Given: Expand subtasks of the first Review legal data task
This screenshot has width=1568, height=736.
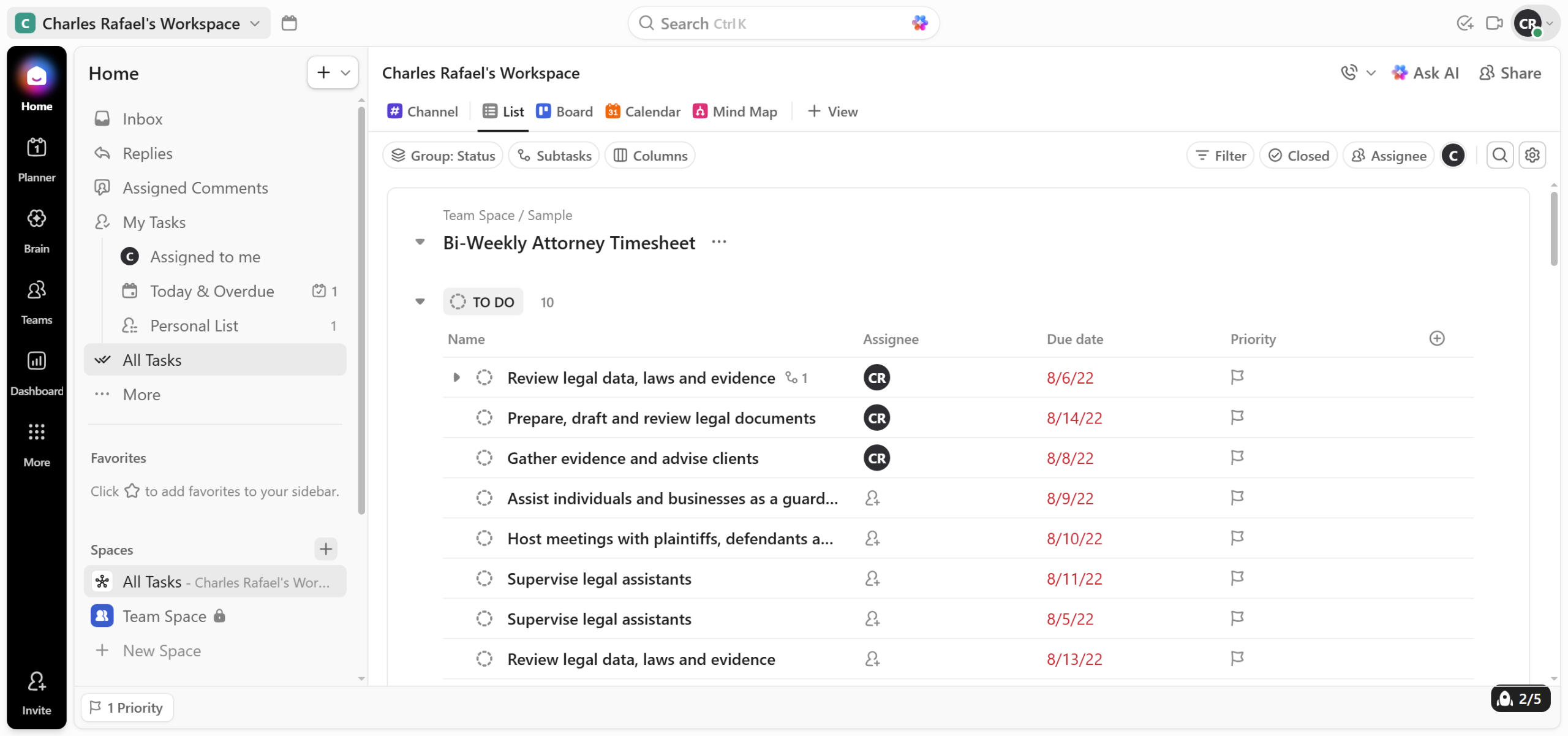Looking at the screenshot, I should [x=456, y=377].
